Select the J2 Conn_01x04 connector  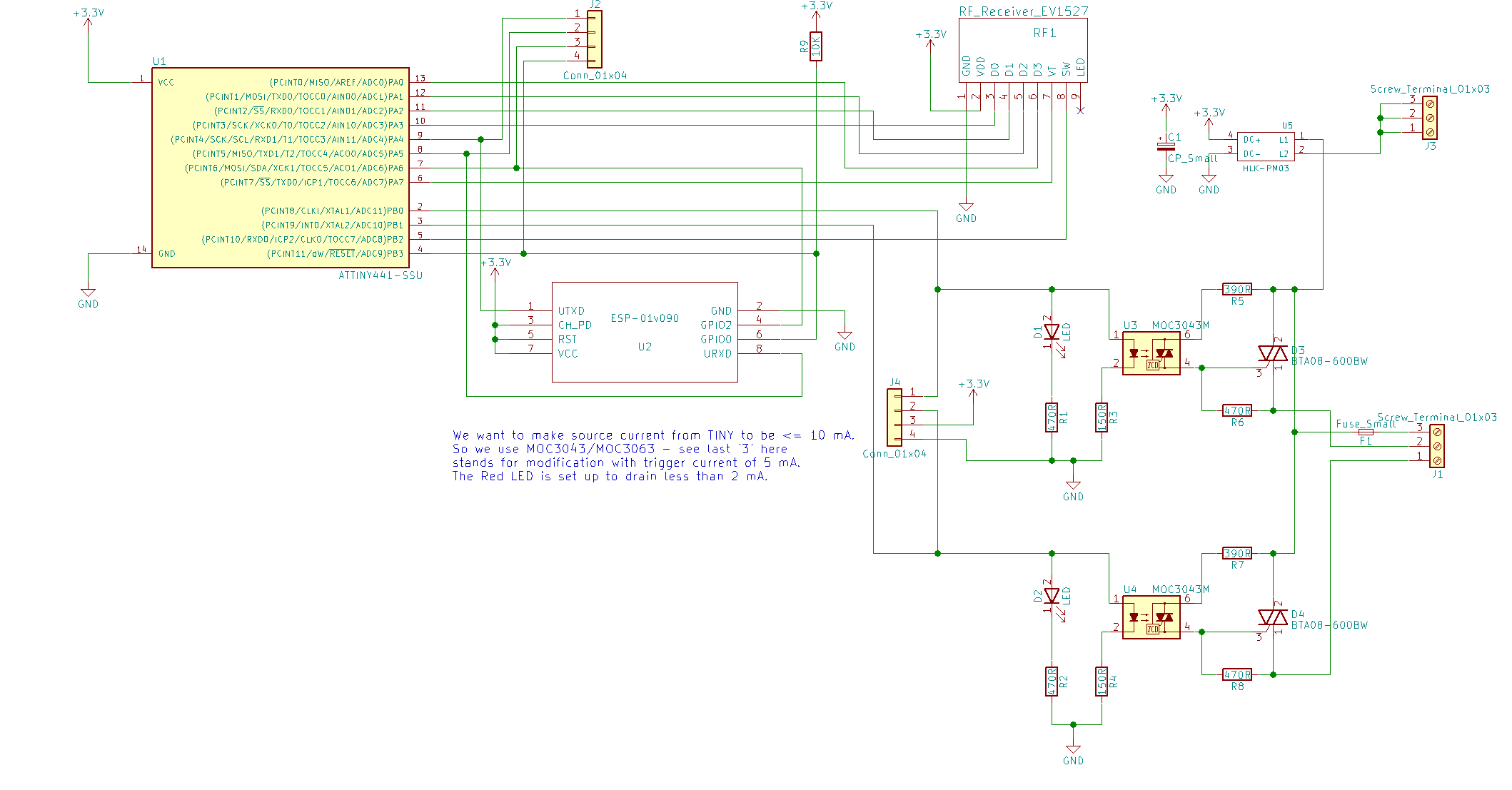point(595,39)
